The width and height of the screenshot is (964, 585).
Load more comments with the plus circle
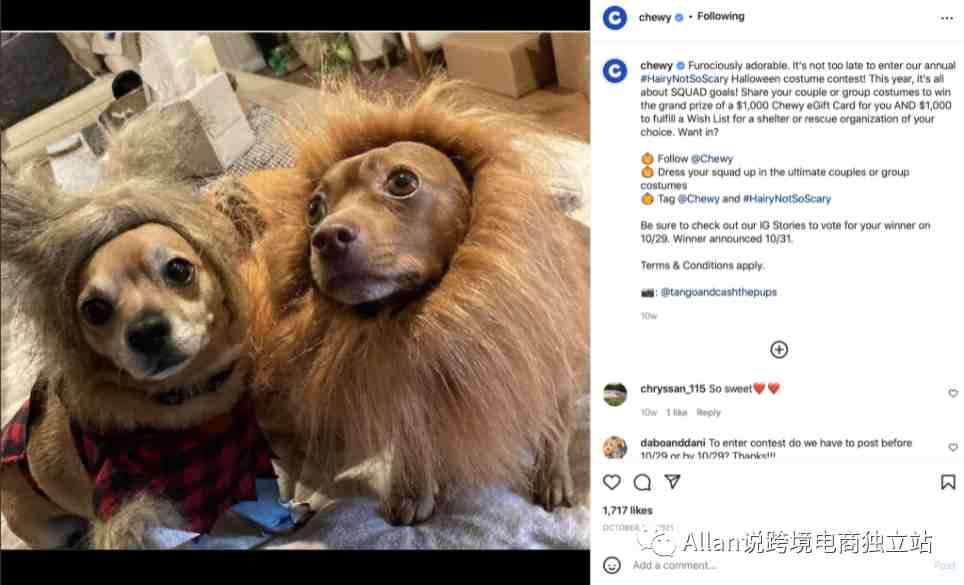779,350
